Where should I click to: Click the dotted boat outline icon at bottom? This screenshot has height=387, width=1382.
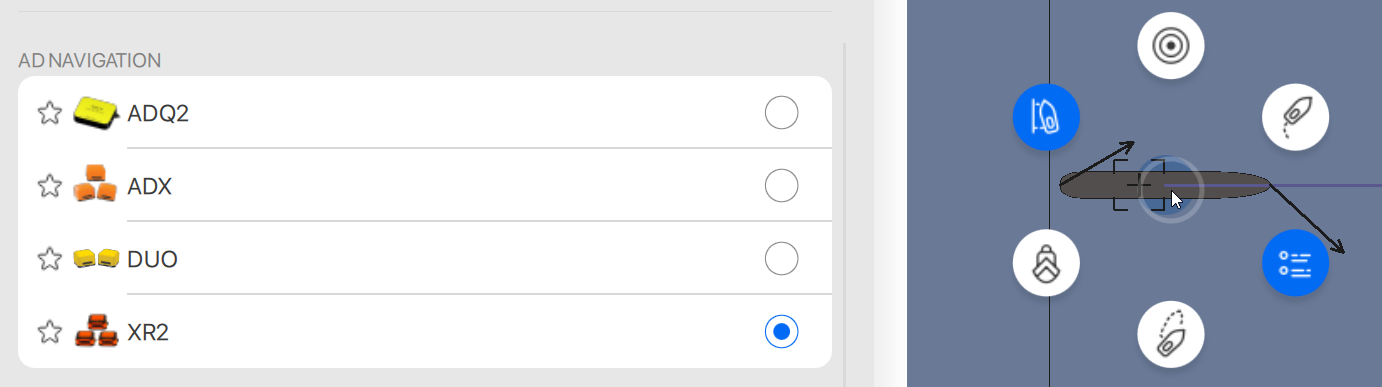tap(1170, 335)
